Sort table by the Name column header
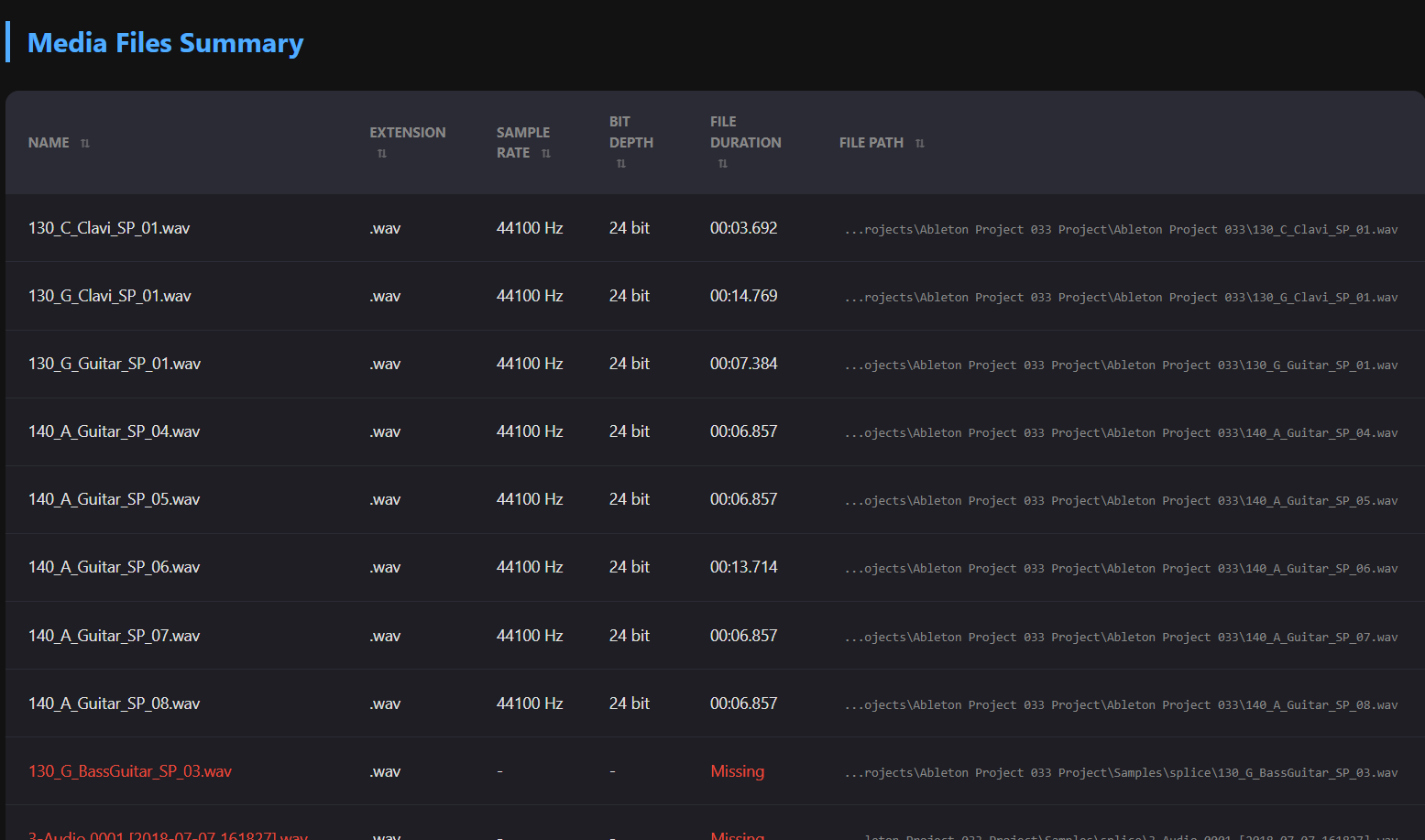 (x=49, y=143)
